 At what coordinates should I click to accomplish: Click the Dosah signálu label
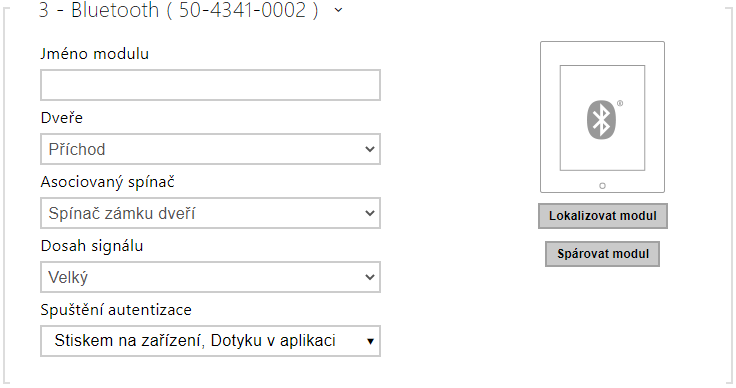[92, 246]
